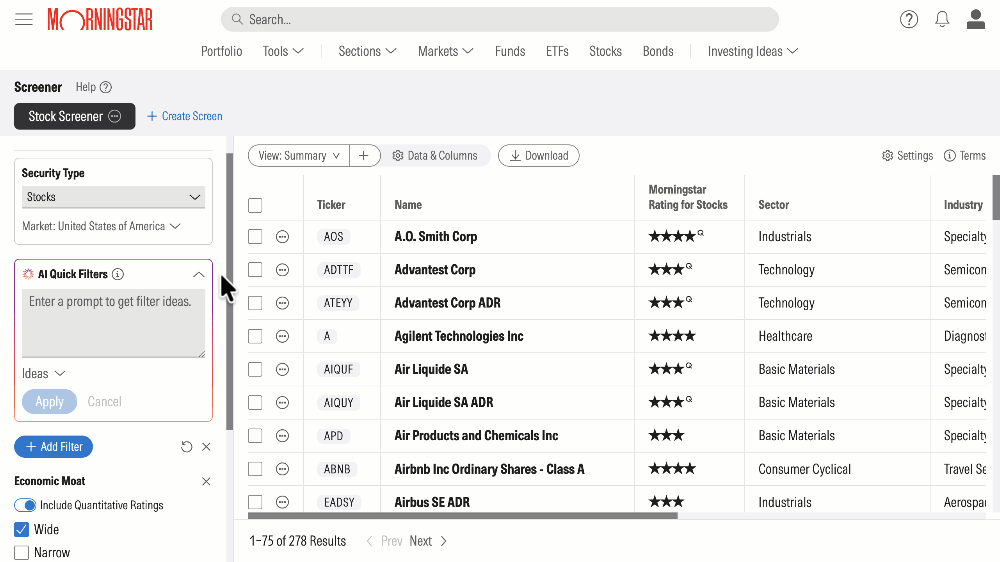Click the AI Quick Filters info icon
The height and width of the screenshot is (562, 1000).
(x=118, y=274)
